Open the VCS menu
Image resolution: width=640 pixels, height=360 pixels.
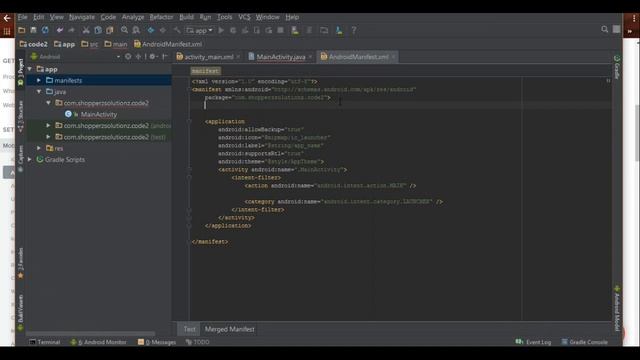(x=244, y=17)
